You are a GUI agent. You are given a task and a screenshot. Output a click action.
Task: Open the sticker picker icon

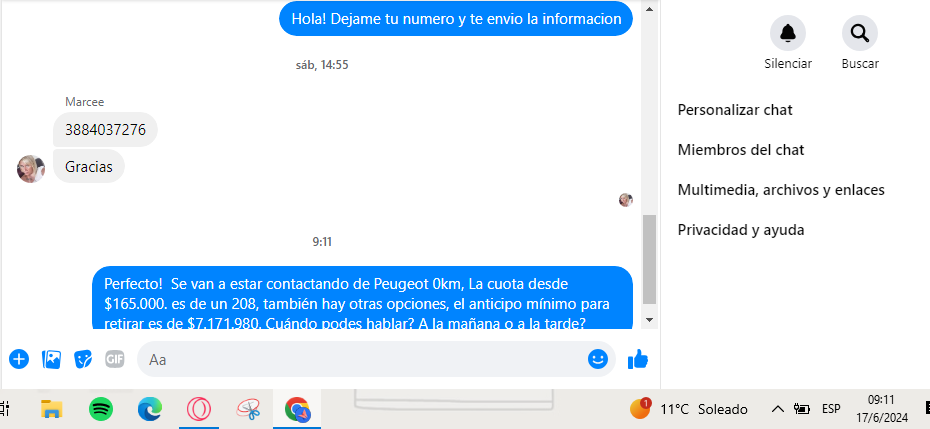pyautogui.click(x=83, y=359)
